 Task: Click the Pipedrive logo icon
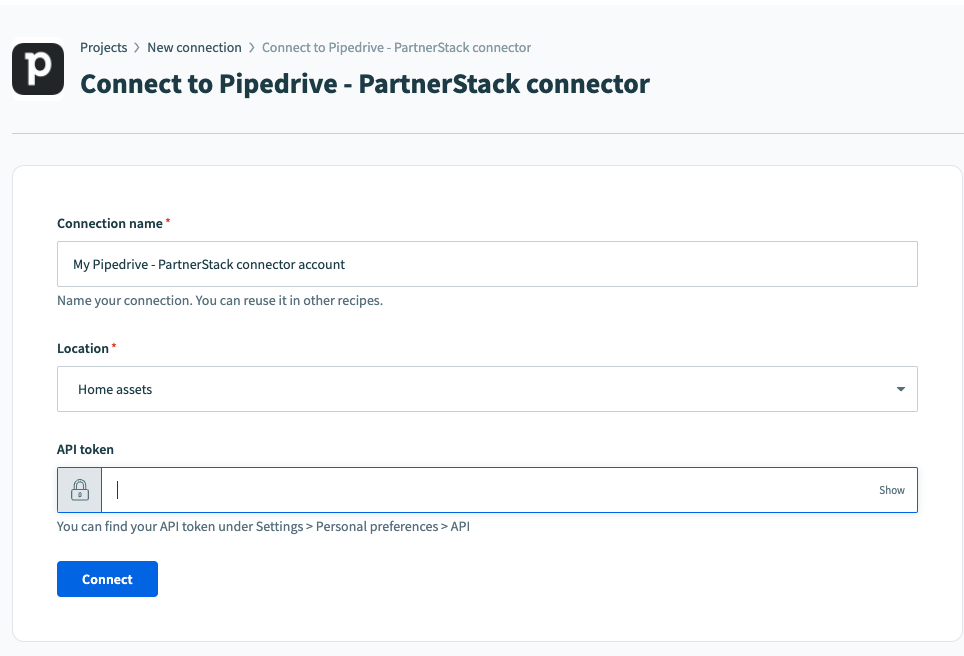(38, 69)
